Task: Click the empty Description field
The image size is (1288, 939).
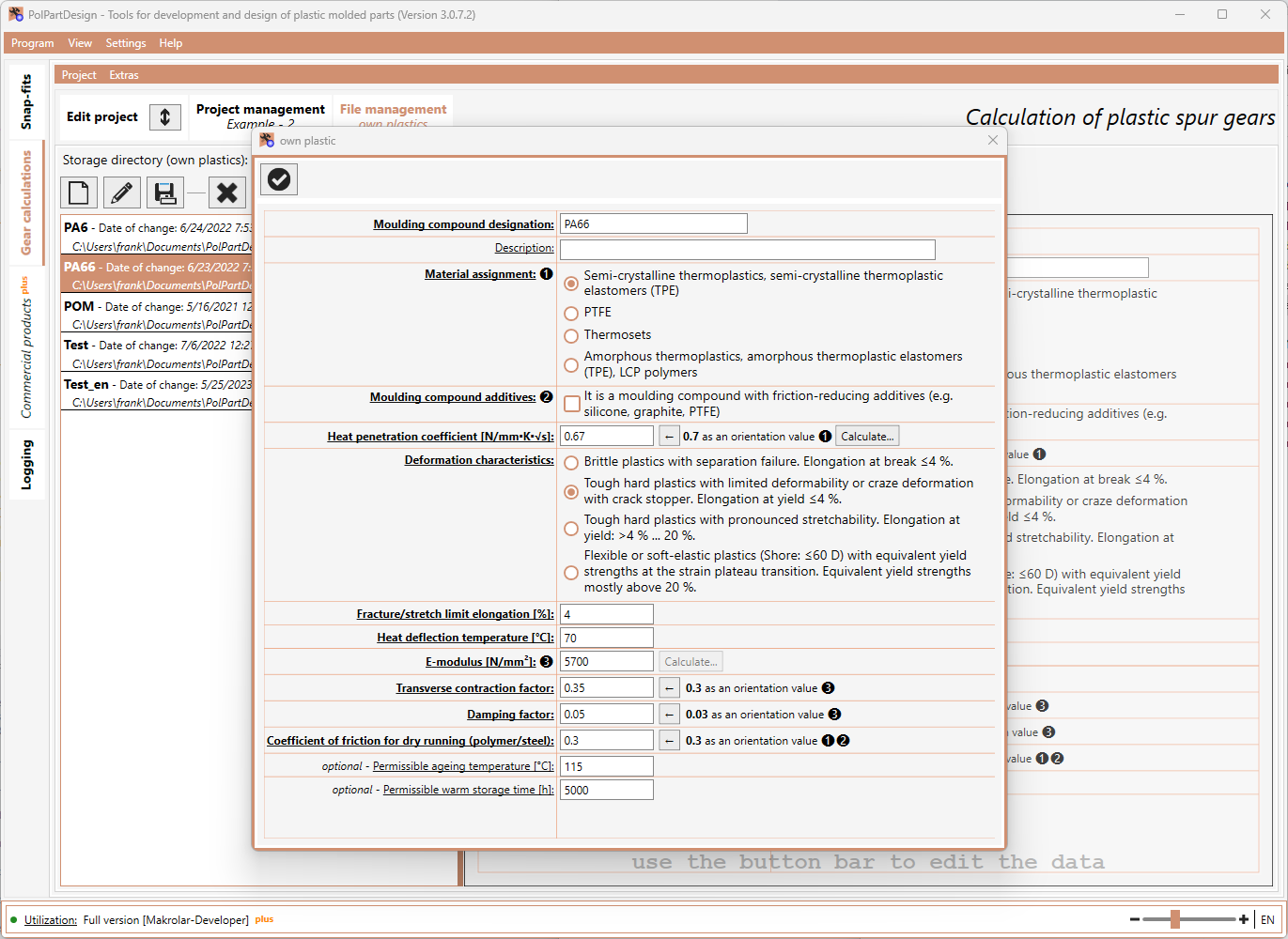Action: click(748, 249)
